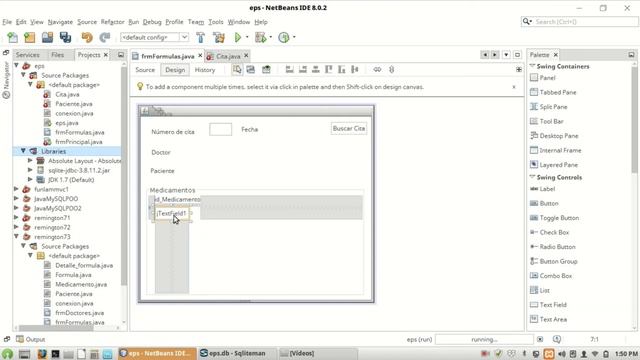
Task: Open the Refactor menu
Action: (x=112, y=22)
